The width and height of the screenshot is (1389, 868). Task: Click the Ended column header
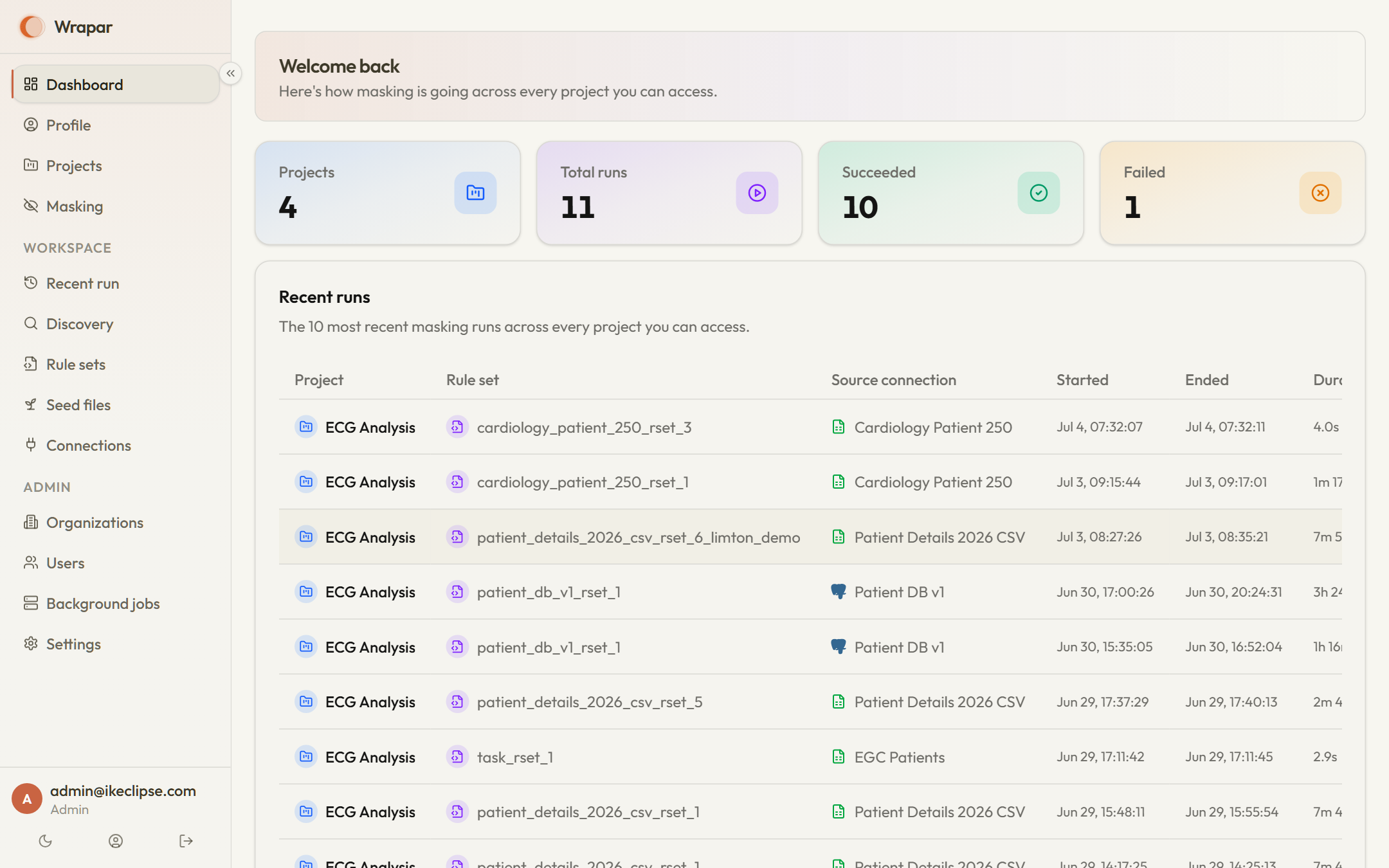click(1206, 380)
